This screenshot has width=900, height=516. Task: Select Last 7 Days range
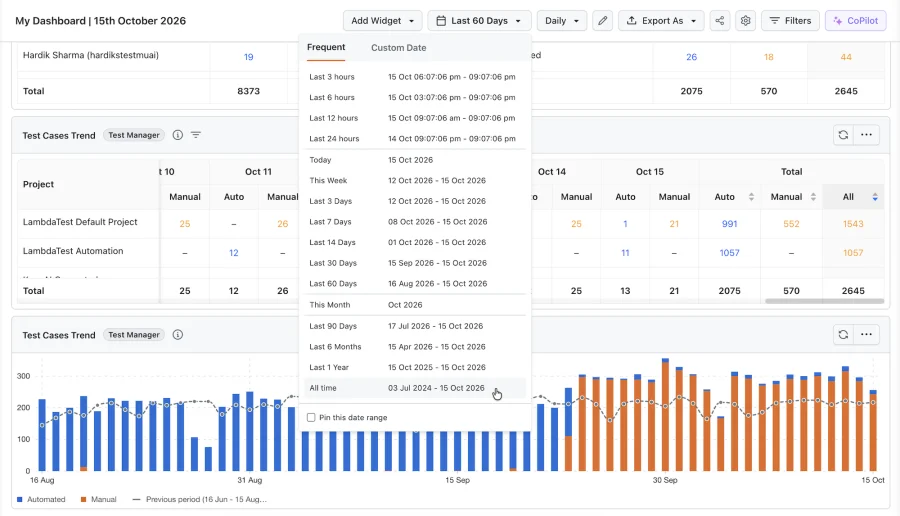(x=414, y=222)
